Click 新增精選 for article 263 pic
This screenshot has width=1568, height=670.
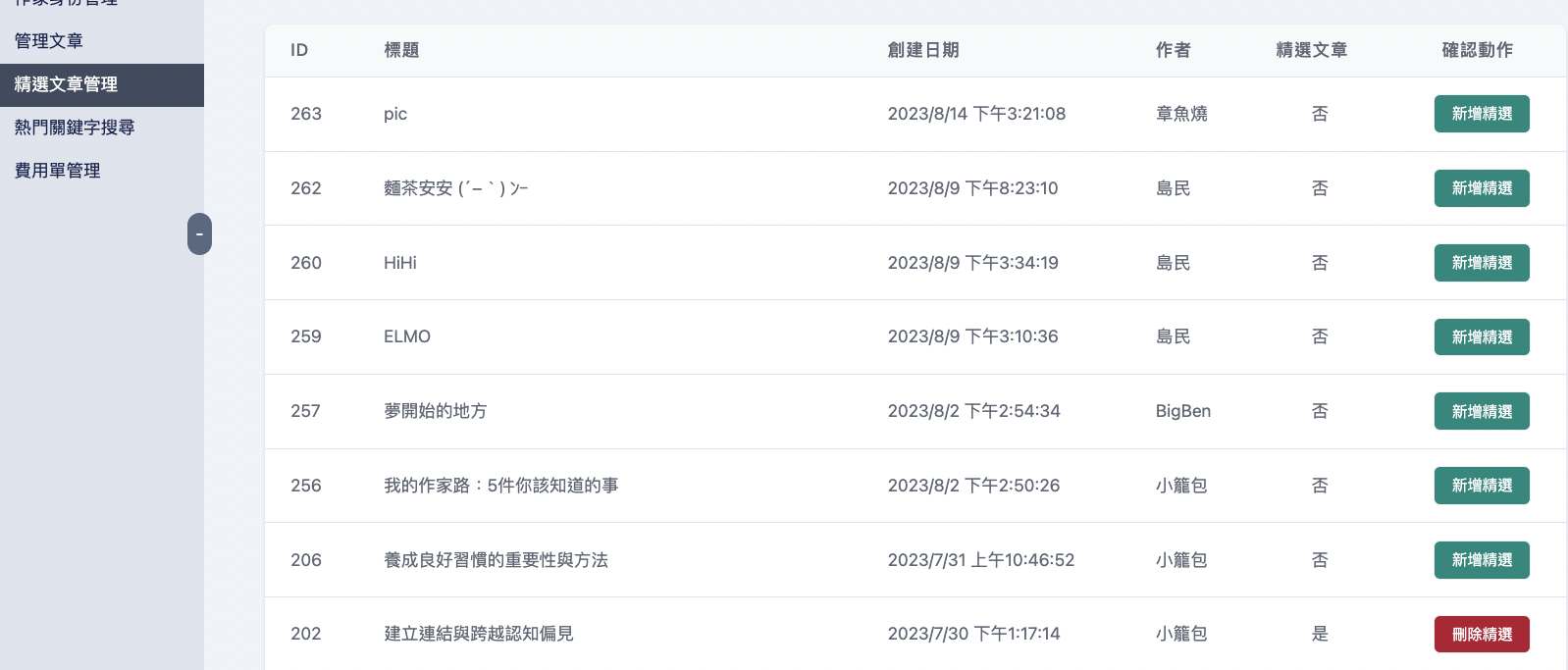coord(1481,114)
